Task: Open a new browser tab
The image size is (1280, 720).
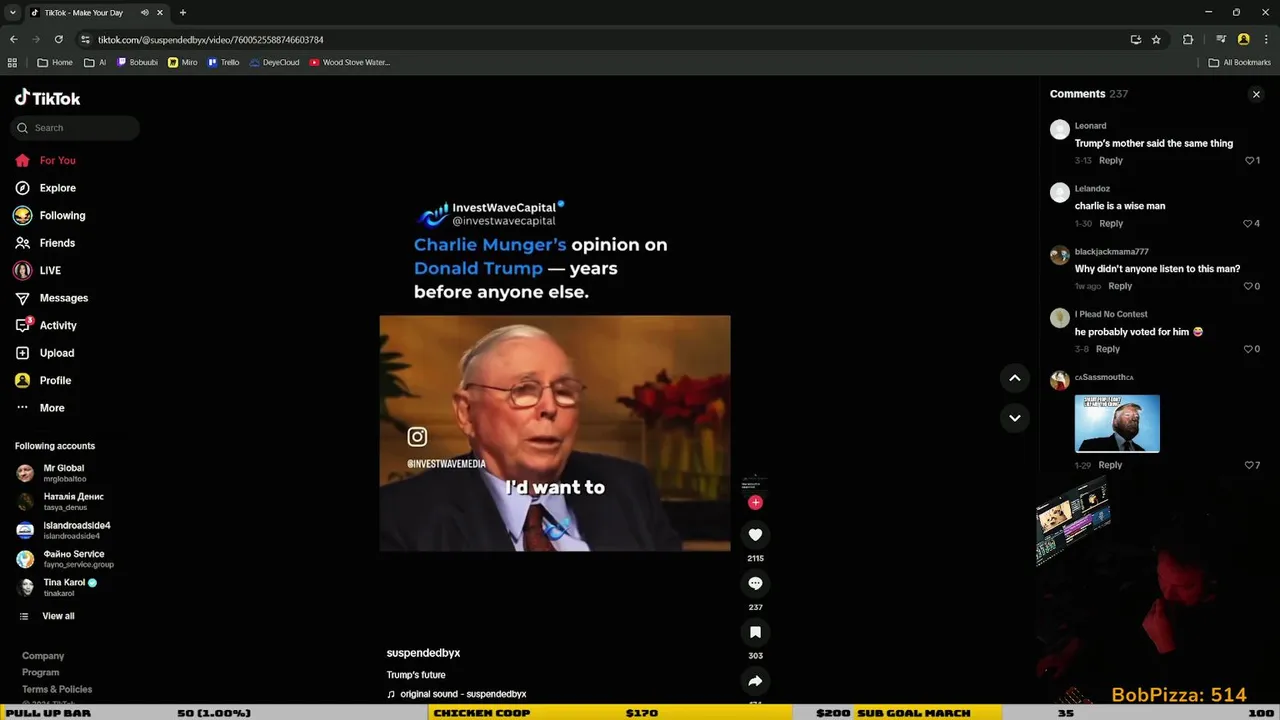Action: click(x=182, y=13)
